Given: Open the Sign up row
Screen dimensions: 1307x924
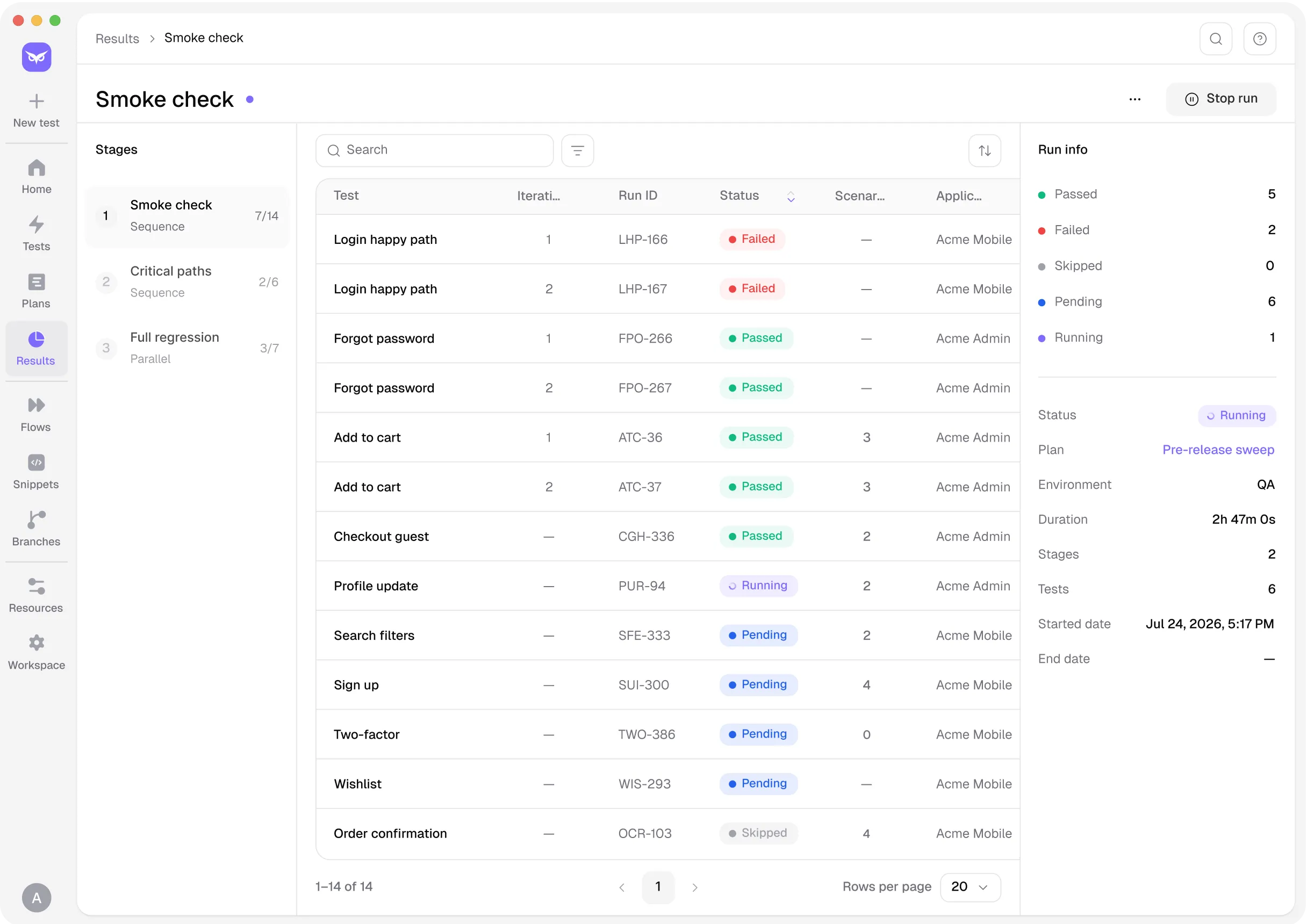Looking at the screenshot, I should pyautogui.click(x=667, y=684).
